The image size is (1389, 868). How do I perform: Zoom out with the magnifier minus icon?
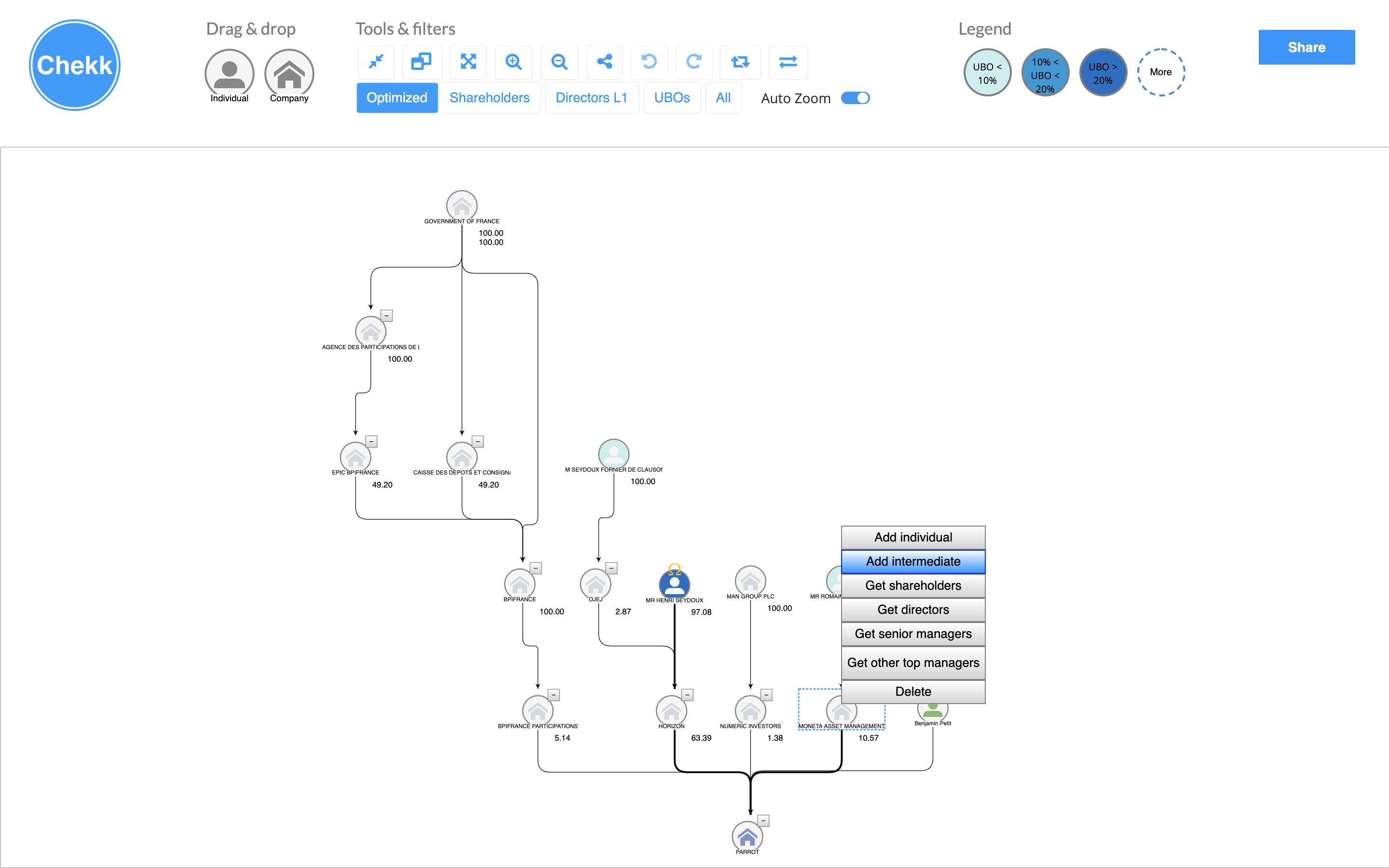click(x=559, y=62)
